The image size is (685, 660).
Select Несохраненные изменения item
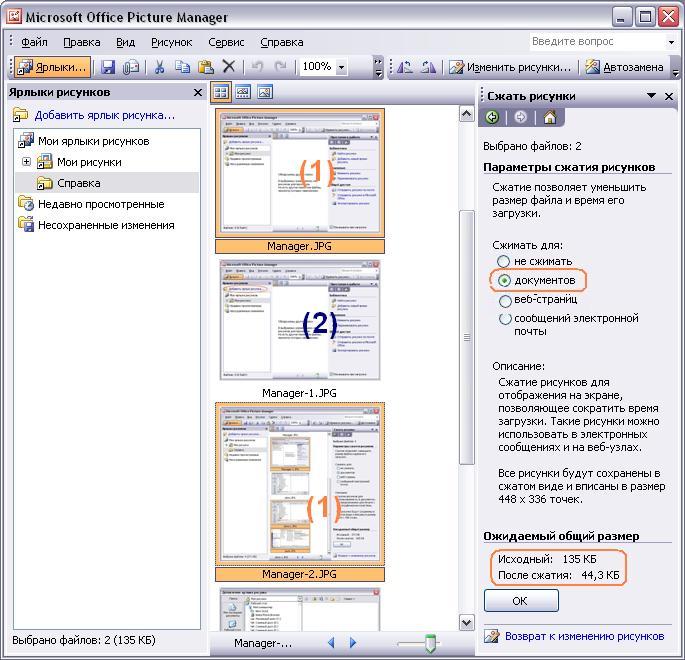(106, 225)
